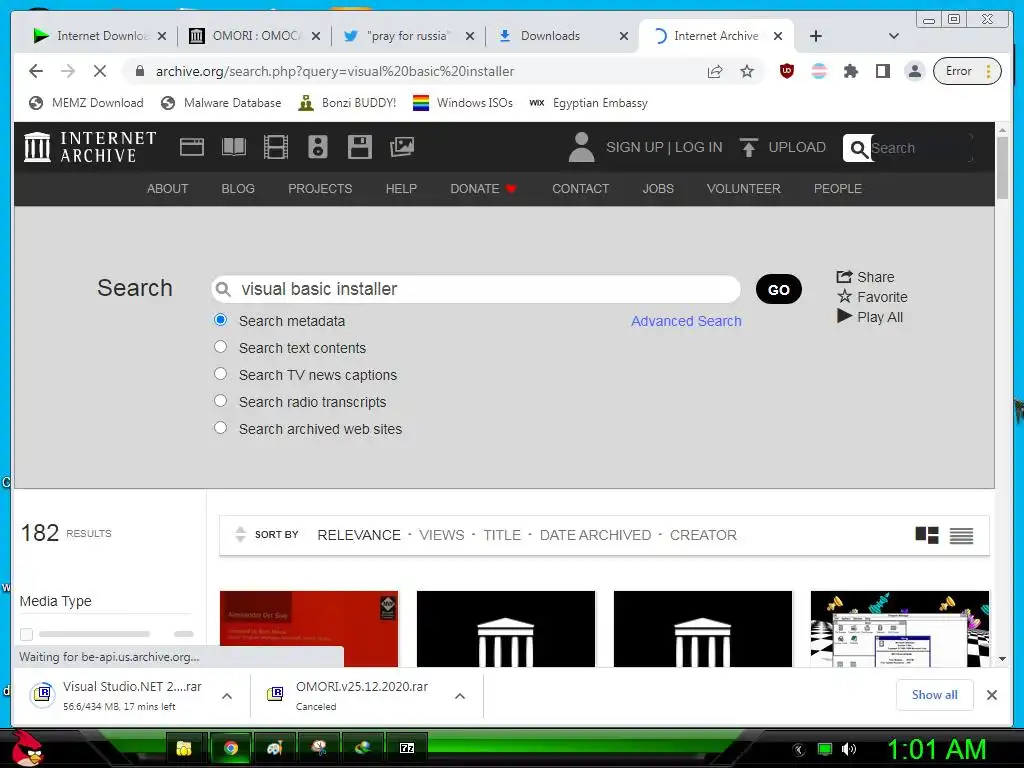
Task: Open the Internet Archive images icon
Action: click(402, 147)
